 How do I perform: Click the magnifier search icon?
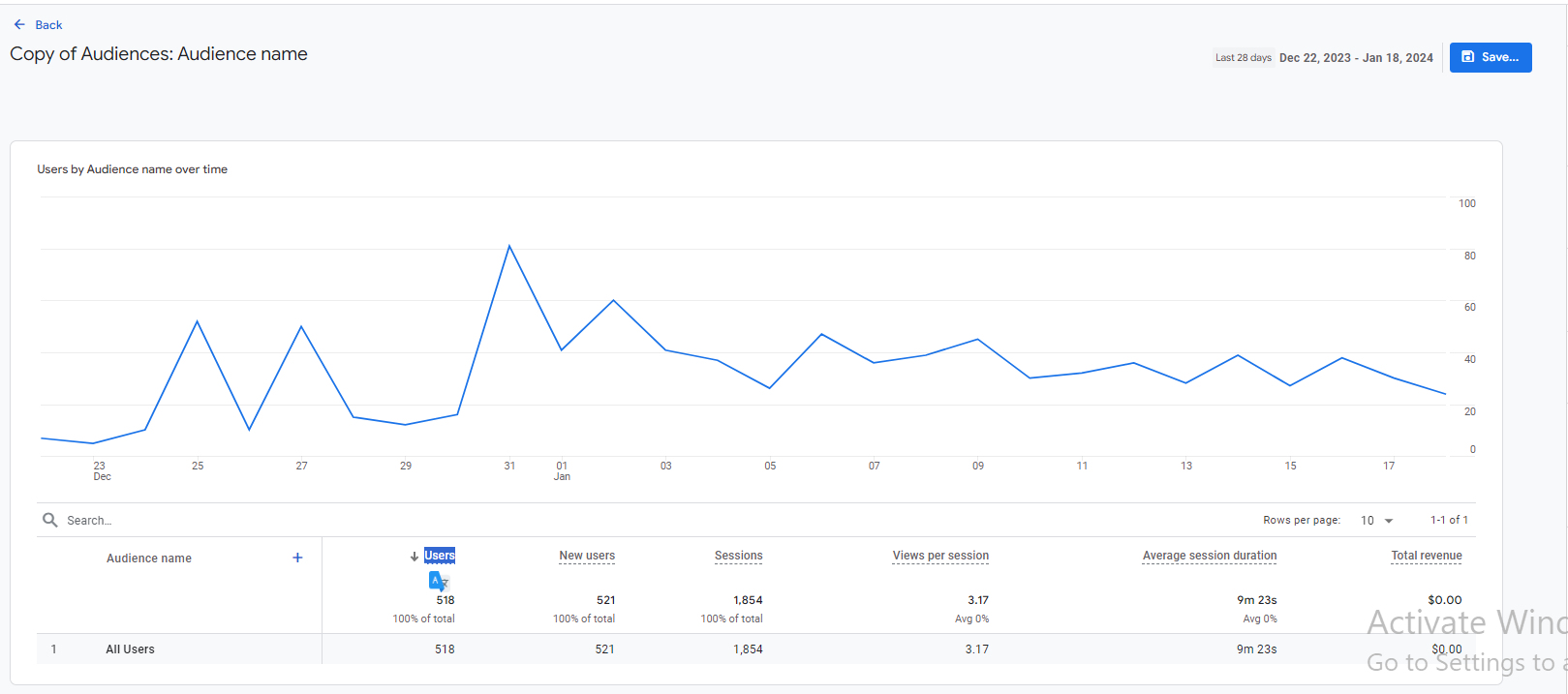point(50,520)
